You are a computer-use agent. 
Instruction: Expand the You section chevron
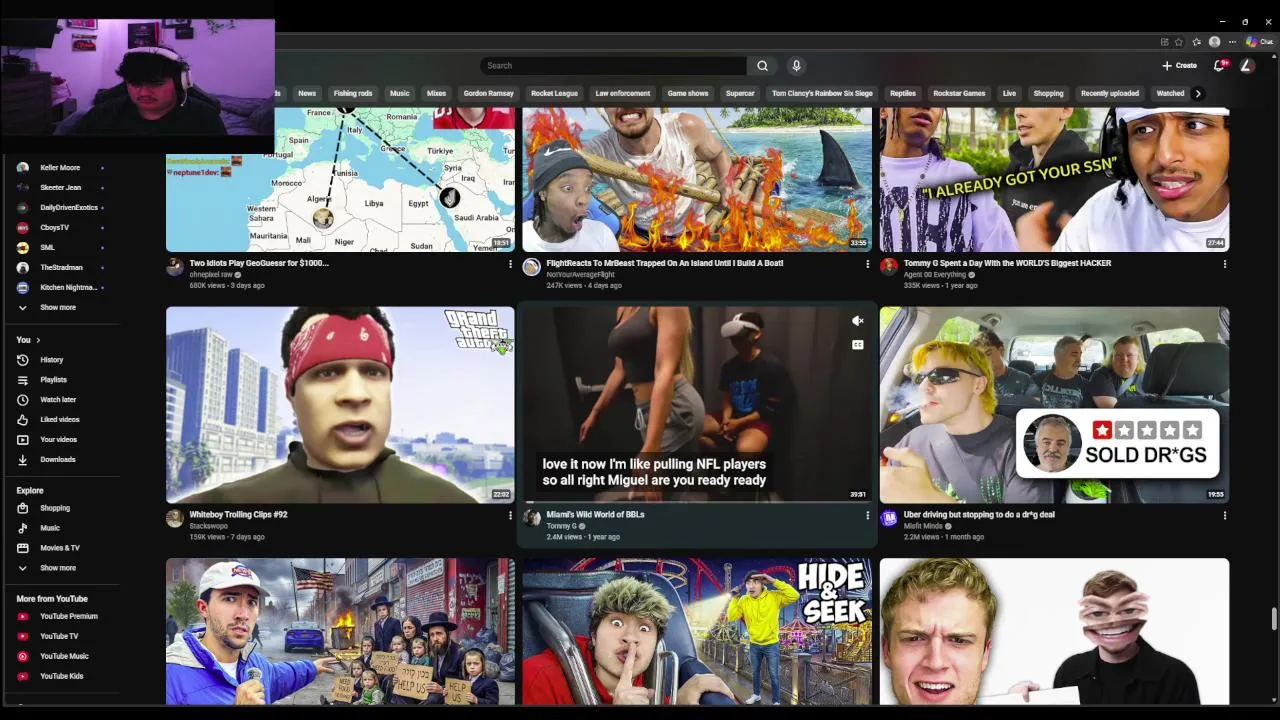point(38,340)
